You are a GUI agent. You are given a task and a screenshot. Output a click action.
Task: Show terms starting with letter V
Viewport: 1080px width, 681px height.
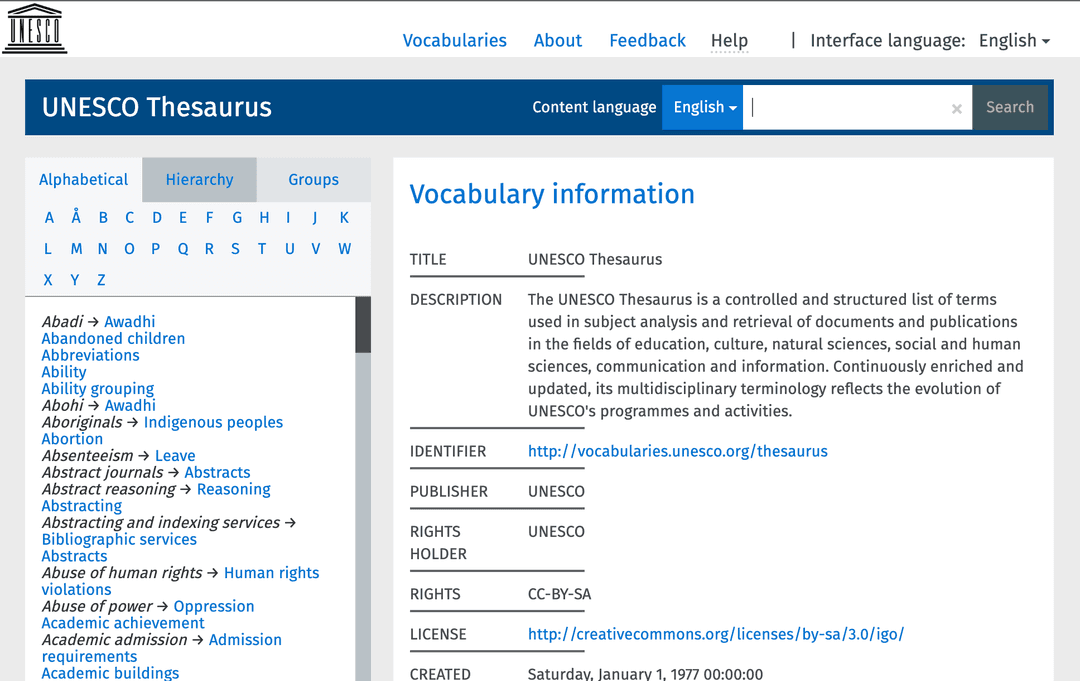click(x=315, y=249)
